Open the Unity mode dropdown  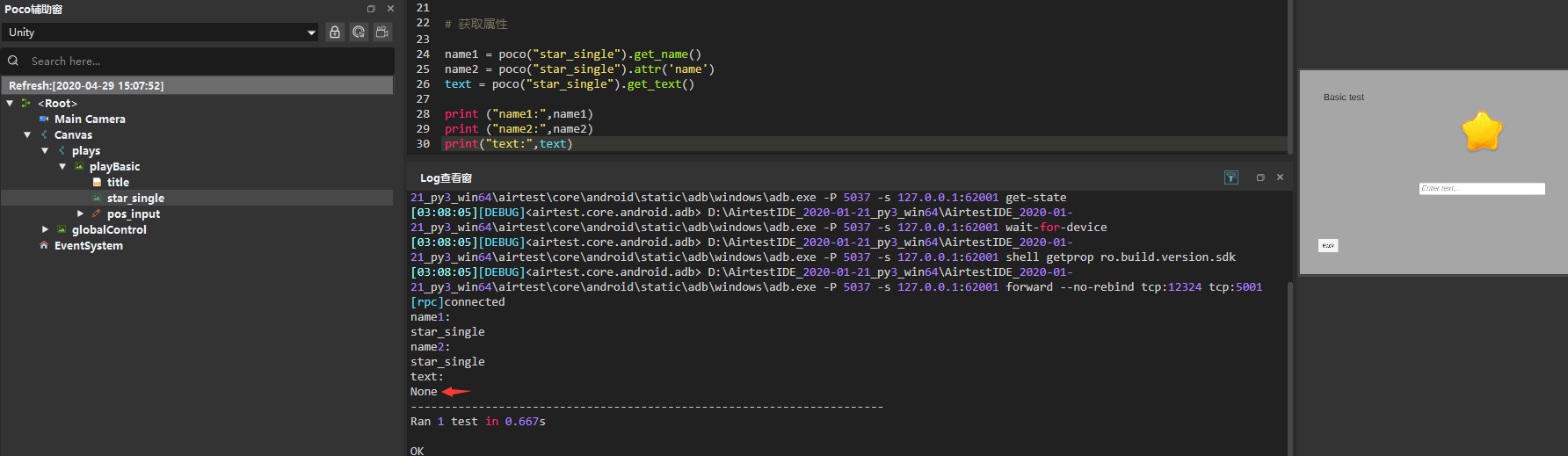159,33
